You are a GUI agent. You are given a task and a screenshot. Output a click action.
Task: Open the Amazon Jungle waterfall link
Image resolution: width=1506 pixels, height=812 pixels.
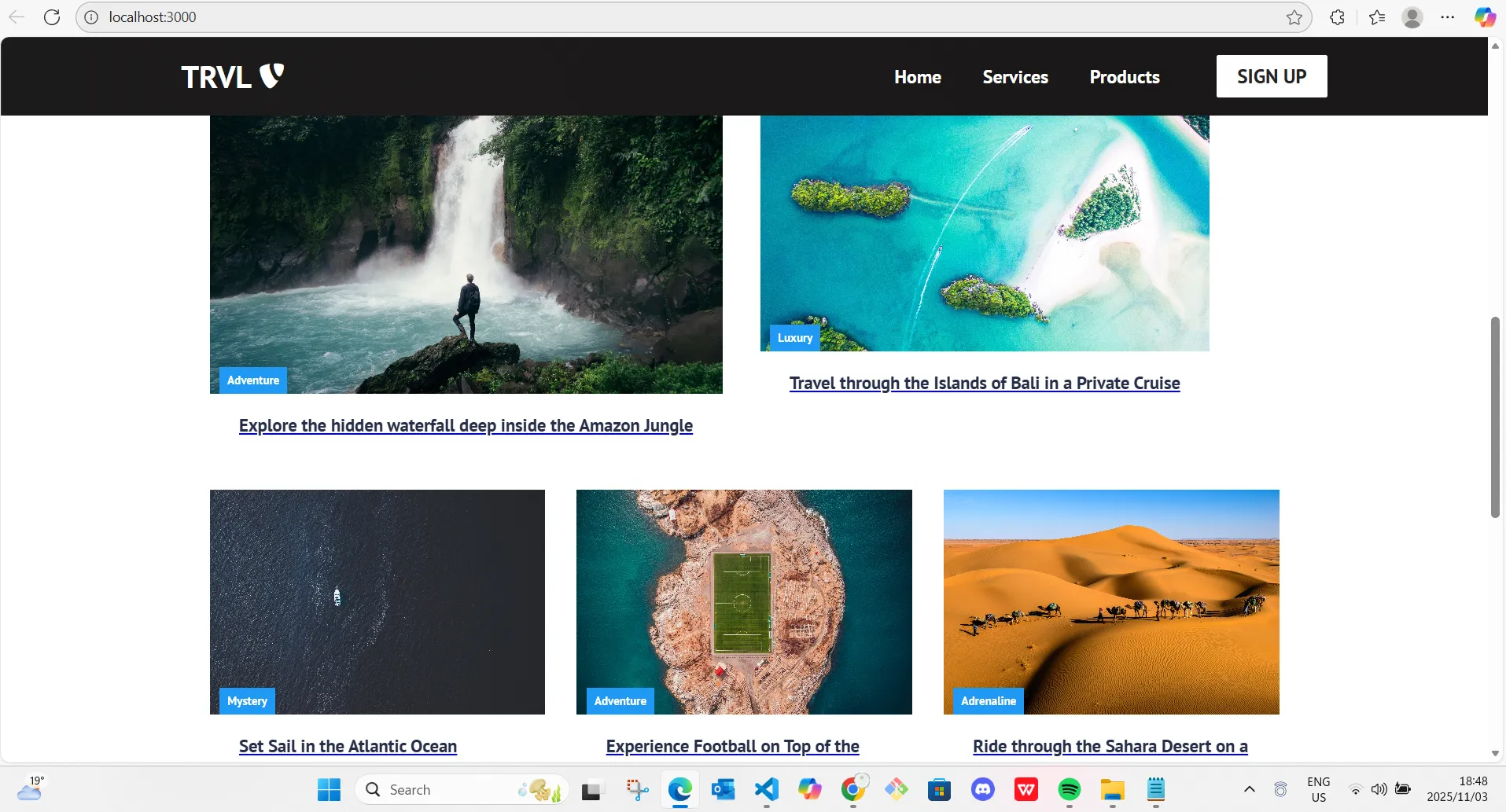(x=466, y=426)
